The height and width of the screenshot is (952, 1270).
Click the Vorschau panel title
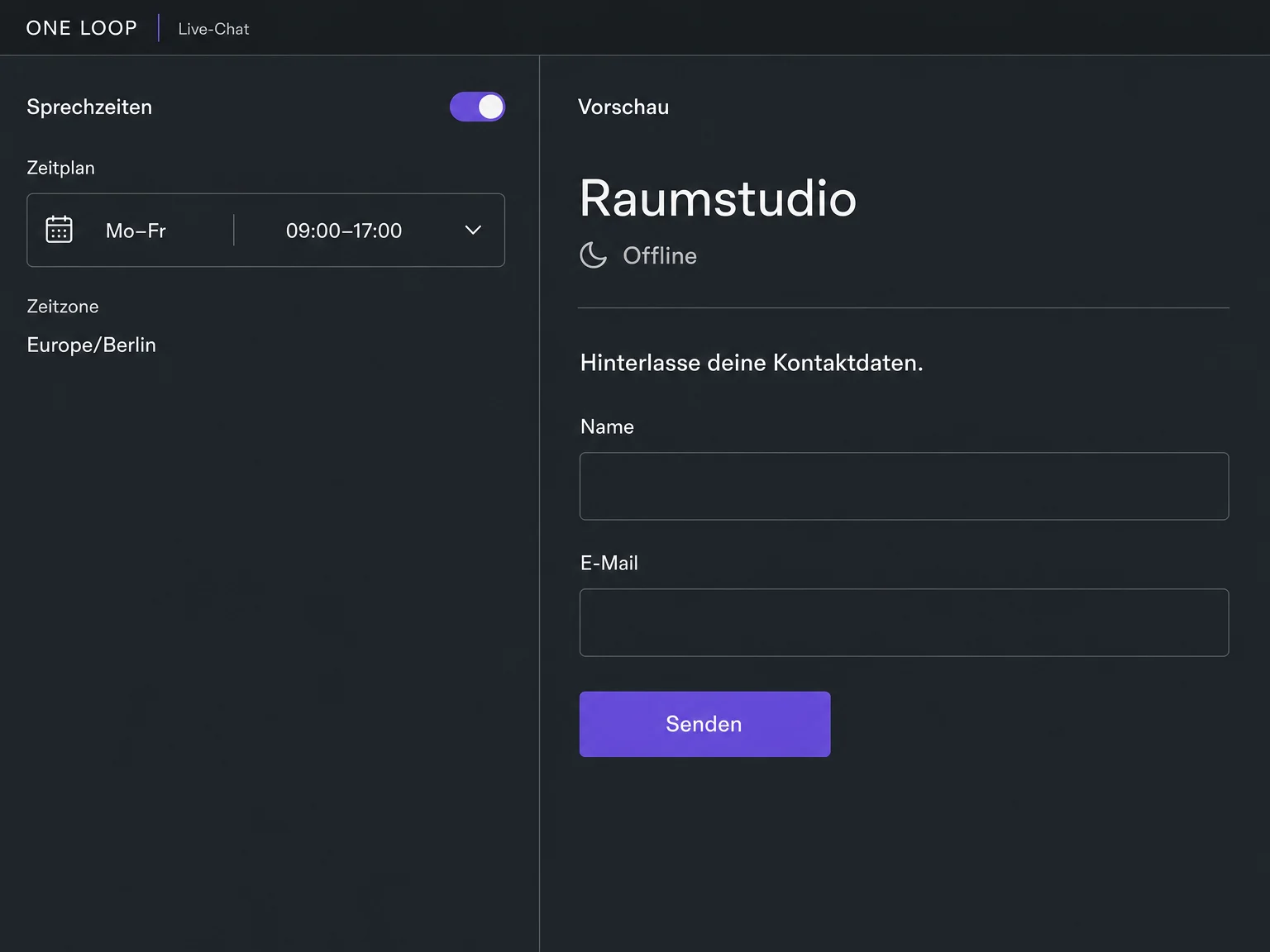tap(623, 107)
